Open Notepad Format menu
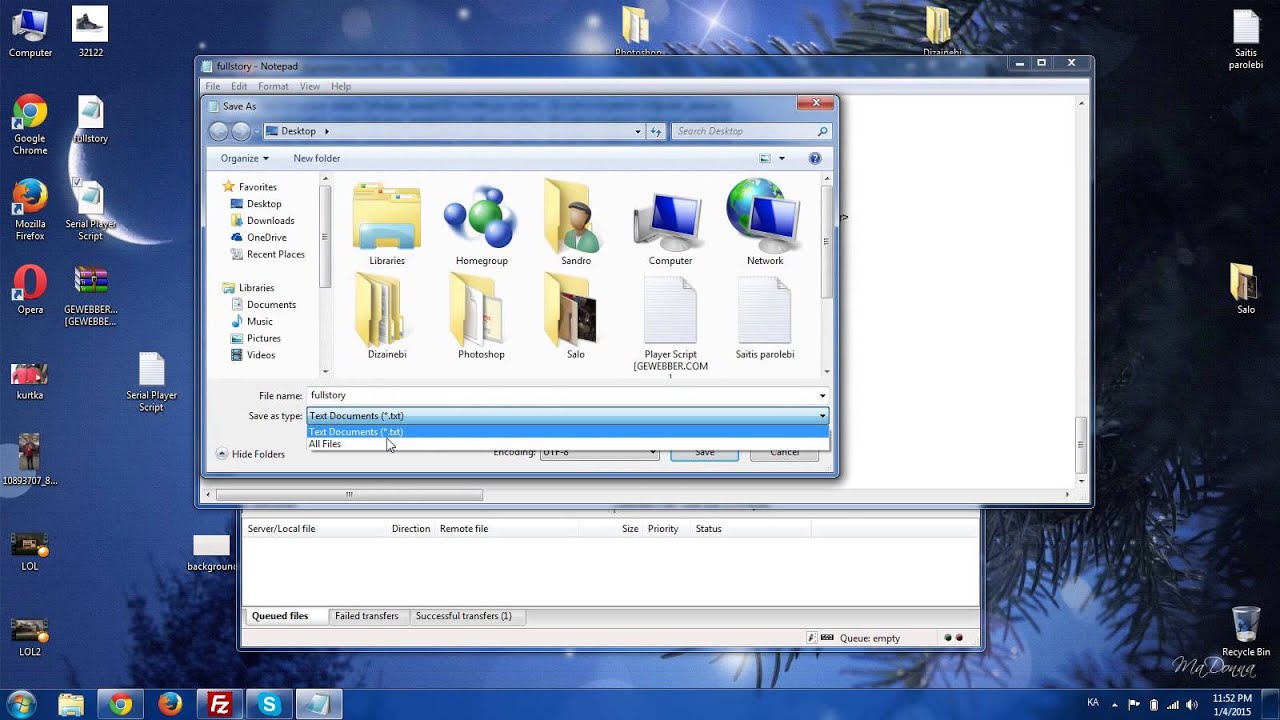1280x720 pixels. [x=273, y=87]
